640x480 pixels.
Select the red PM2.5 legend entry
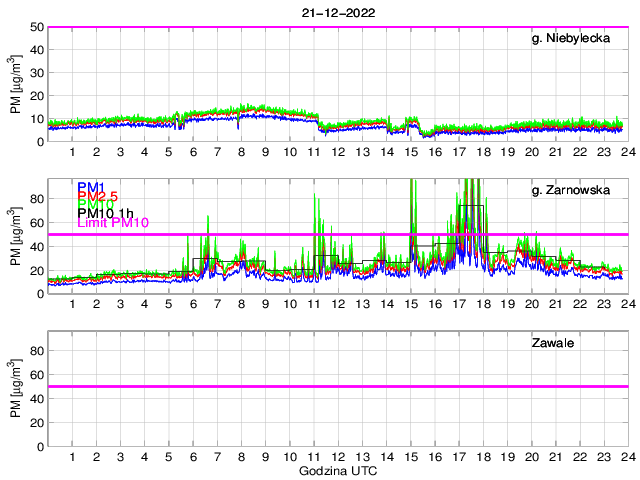(100, 198)
